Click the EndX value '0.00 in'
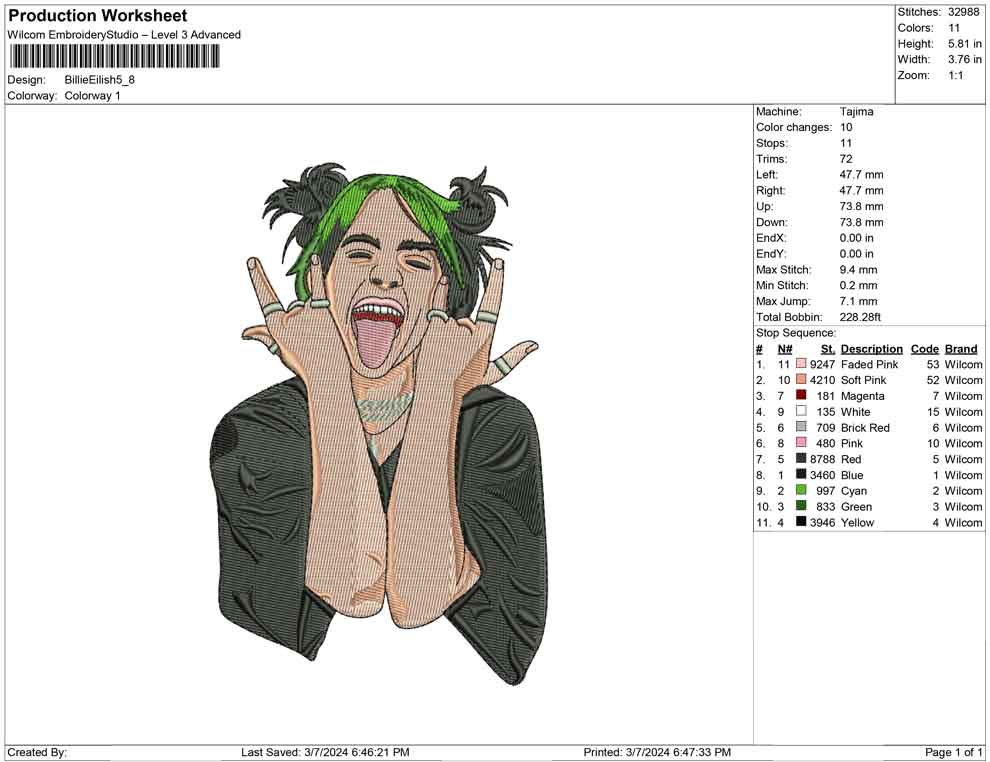The image size is (990, 762). point(857,238)
